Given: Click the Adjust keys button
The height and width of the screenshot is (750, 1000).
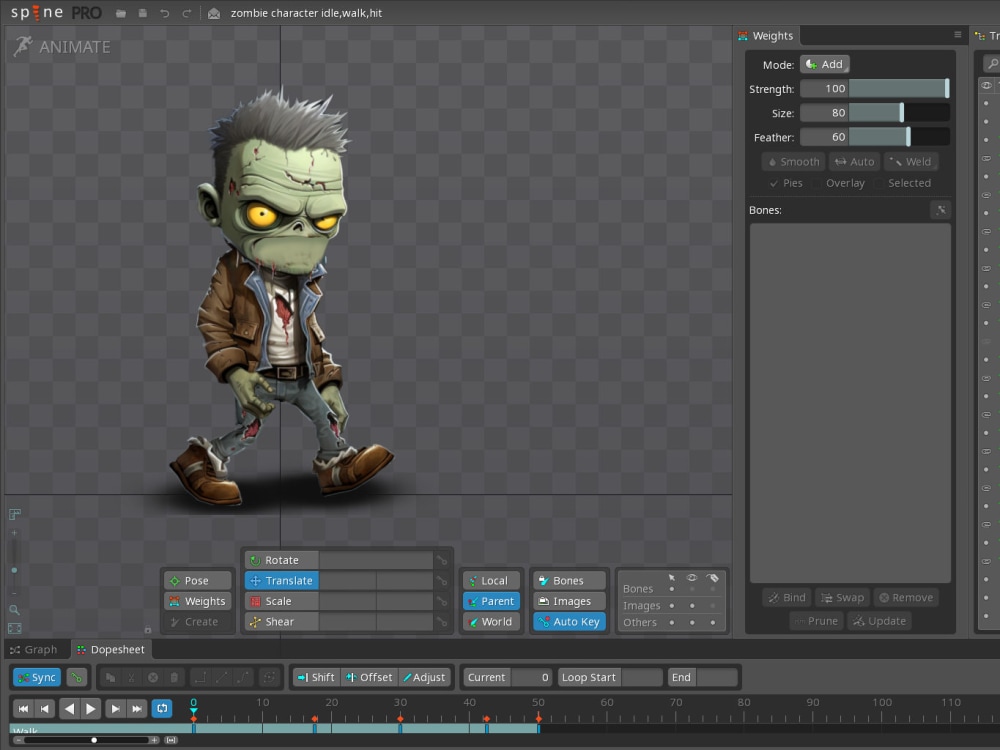Looking at the screenshot, I should [424, 677].
